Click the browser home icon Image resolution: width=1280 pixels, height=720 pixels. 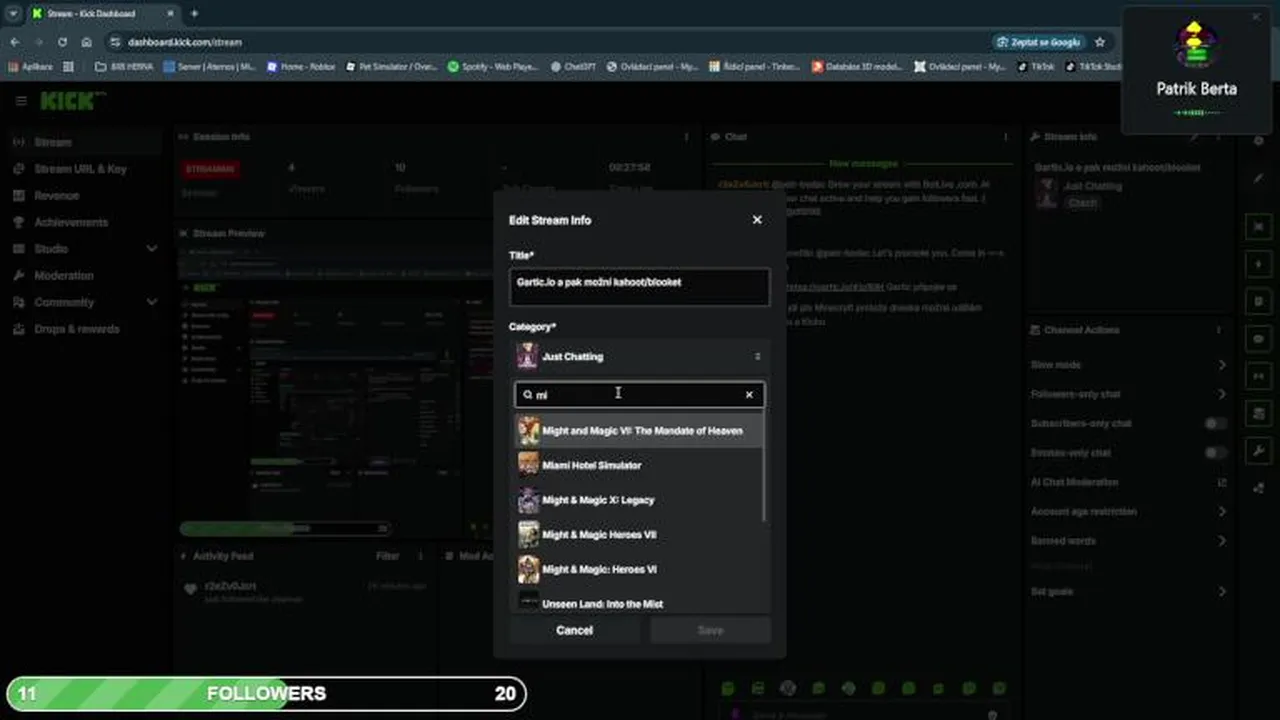pyautogui.click(x=87, y=42)
